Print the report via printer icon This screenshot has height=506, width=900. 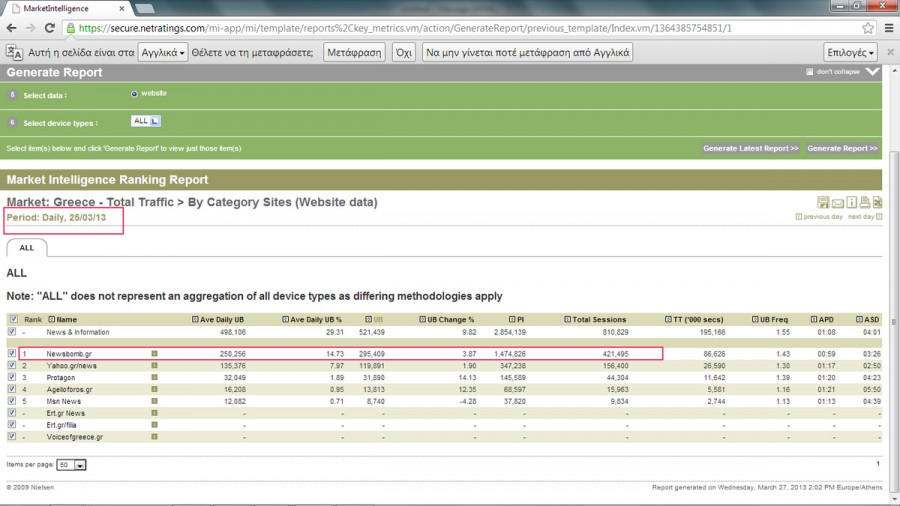(864, 202)
